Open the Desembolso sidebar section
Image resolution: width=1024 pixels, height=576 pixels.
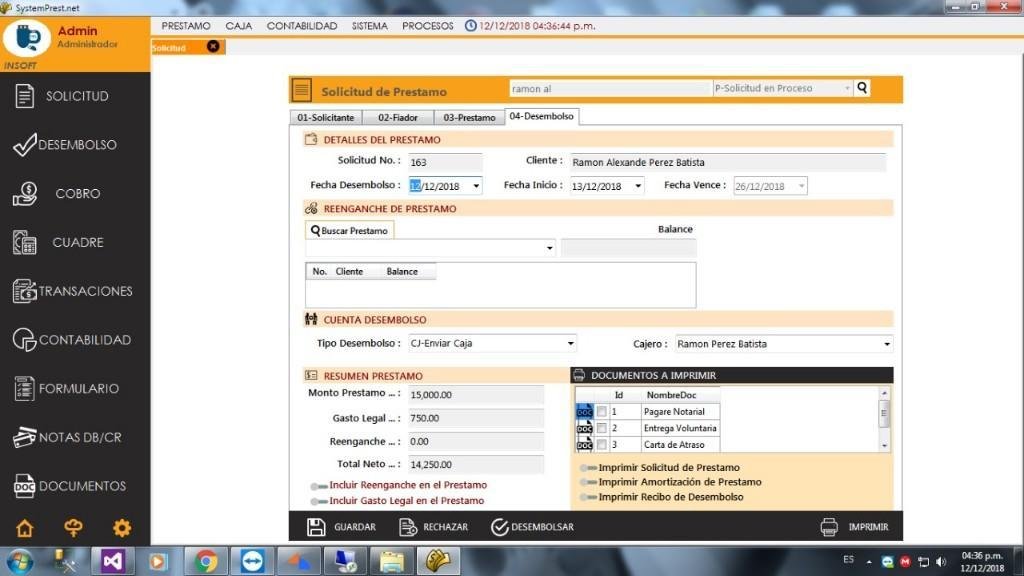65,144
